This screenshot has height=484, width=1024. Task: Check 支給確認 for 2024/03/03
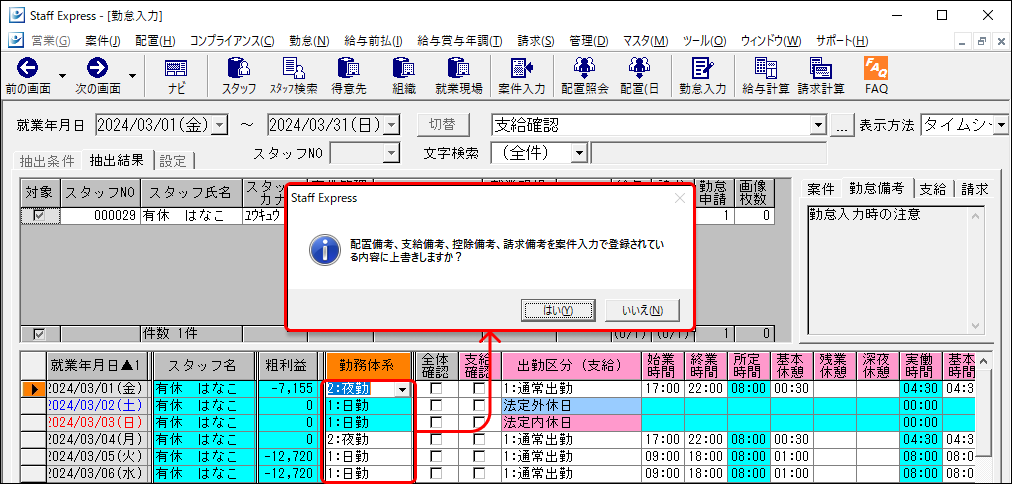[479, 423]
